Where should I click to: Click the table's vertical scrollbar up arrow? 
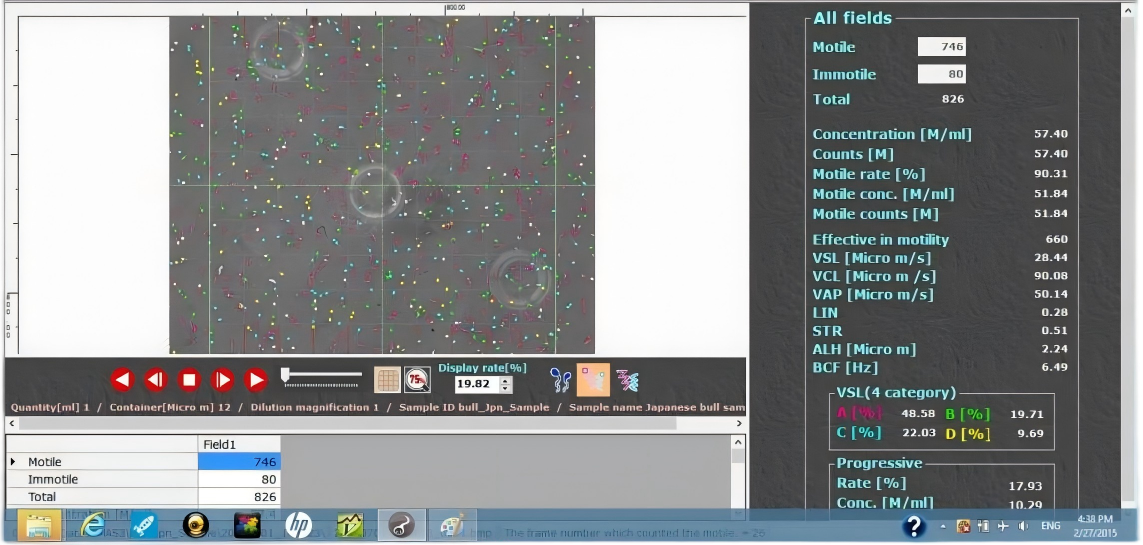[x=738, y=441]
